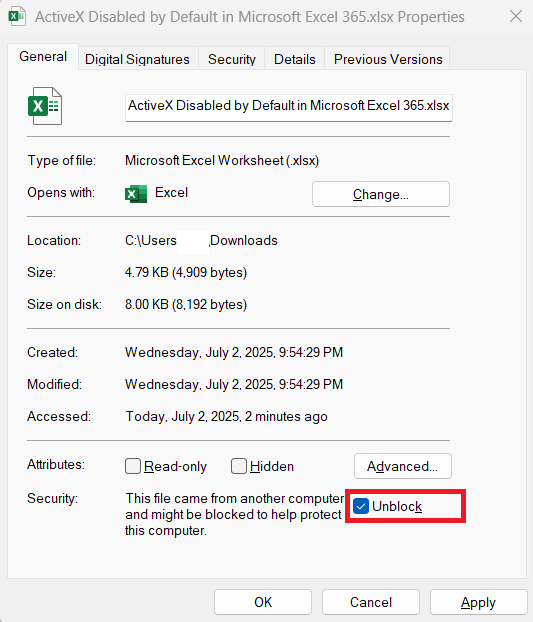Open Advanced... attributes
533x622 pixels.
click(x=403, y=466)
